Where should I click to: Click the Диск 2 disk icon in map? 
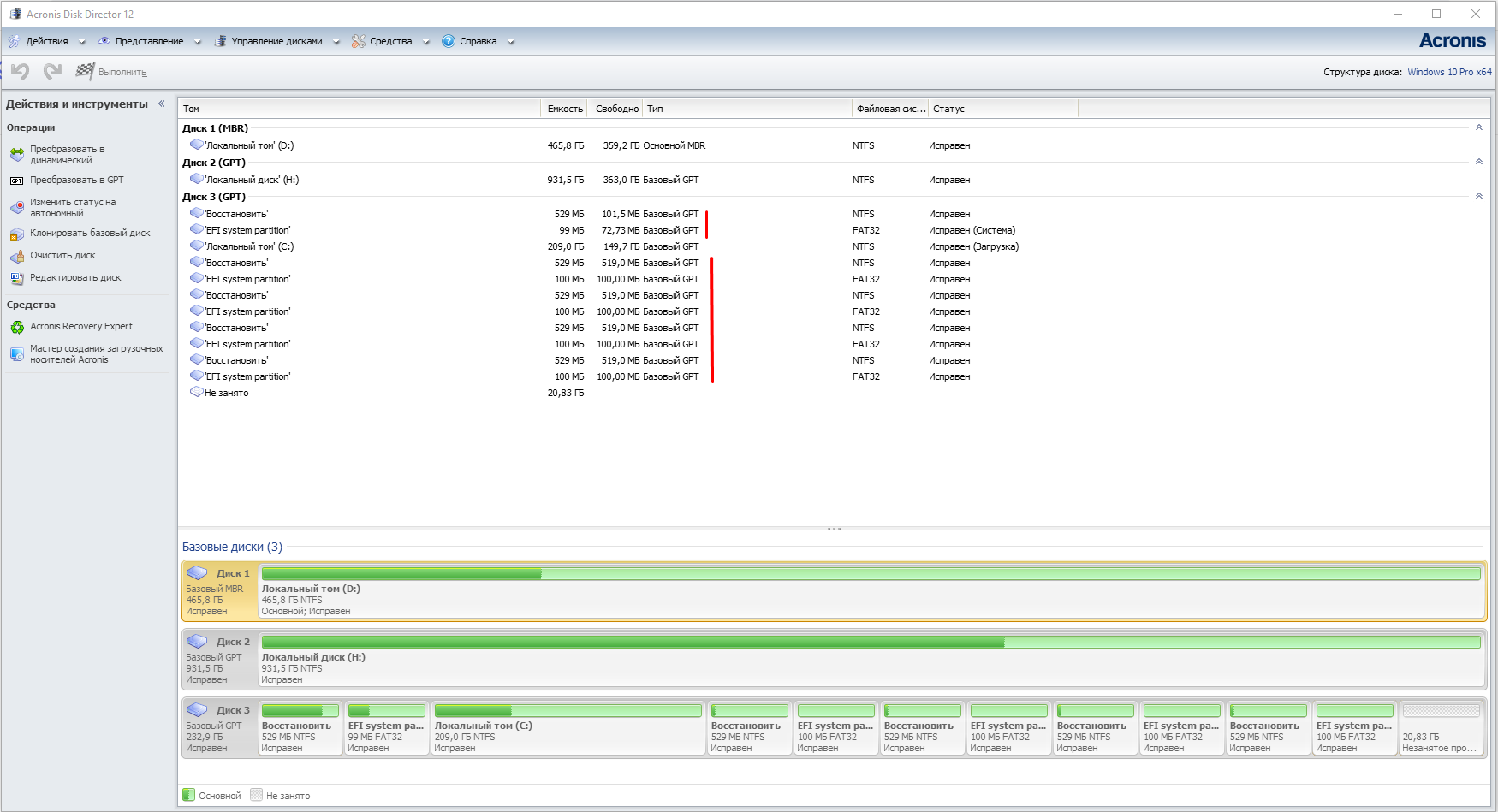pos(197,642)
